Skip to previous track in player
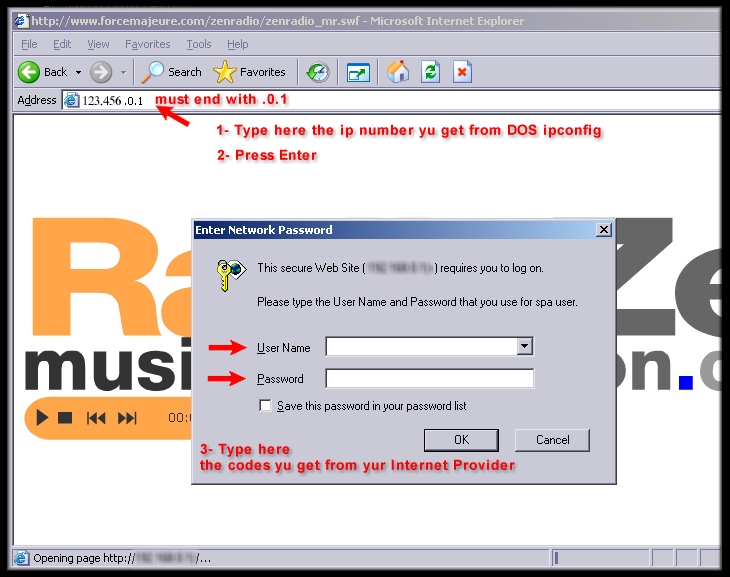This screenshot has height=577, width=730. tap(96, 418)
